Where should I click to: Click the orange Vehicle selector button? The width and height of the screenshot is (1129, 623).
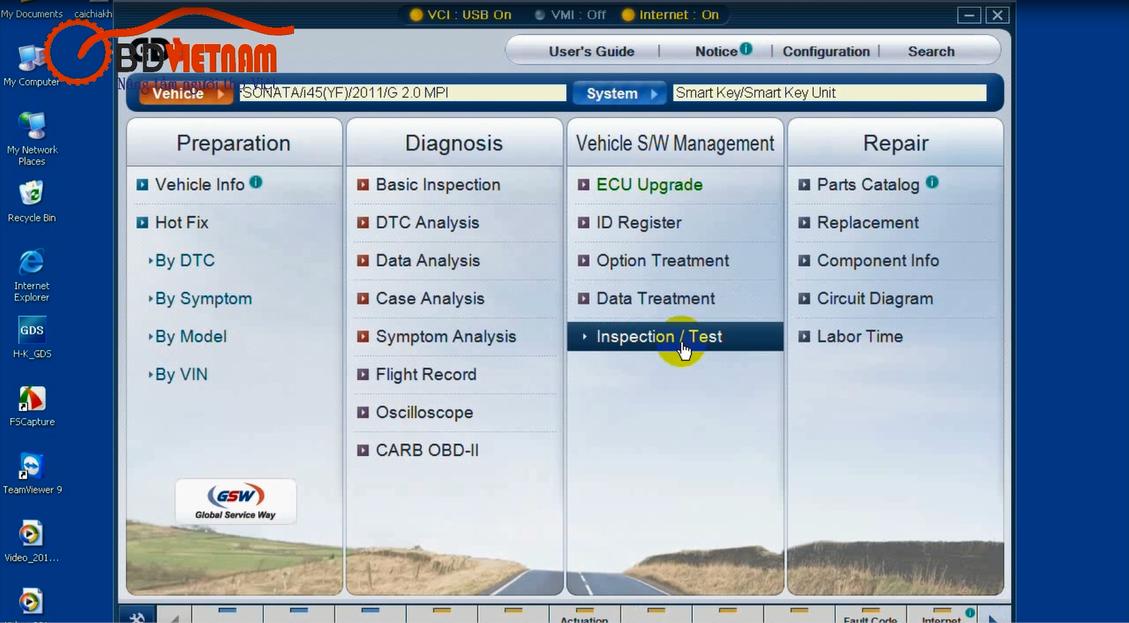click(x=186, y=94)
